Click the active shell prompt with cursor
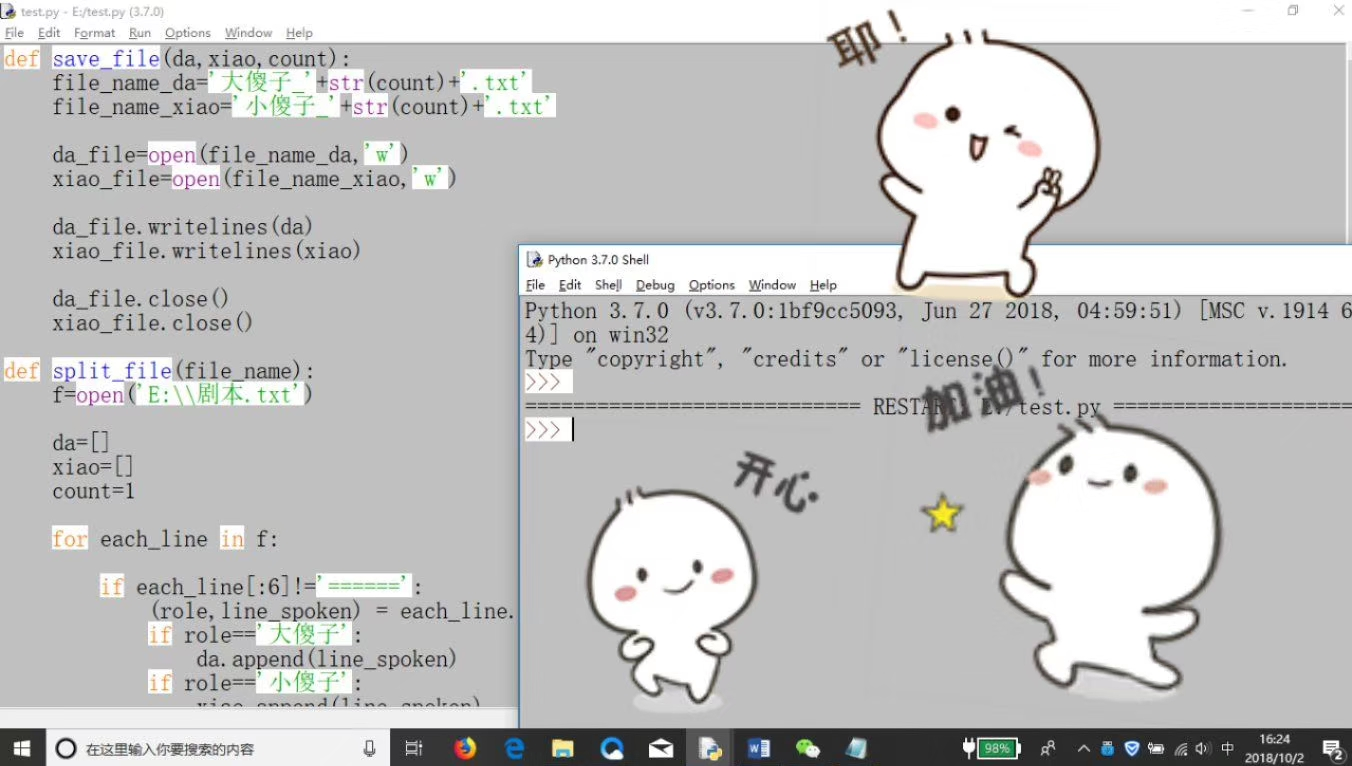 click(x=549, y=430)
